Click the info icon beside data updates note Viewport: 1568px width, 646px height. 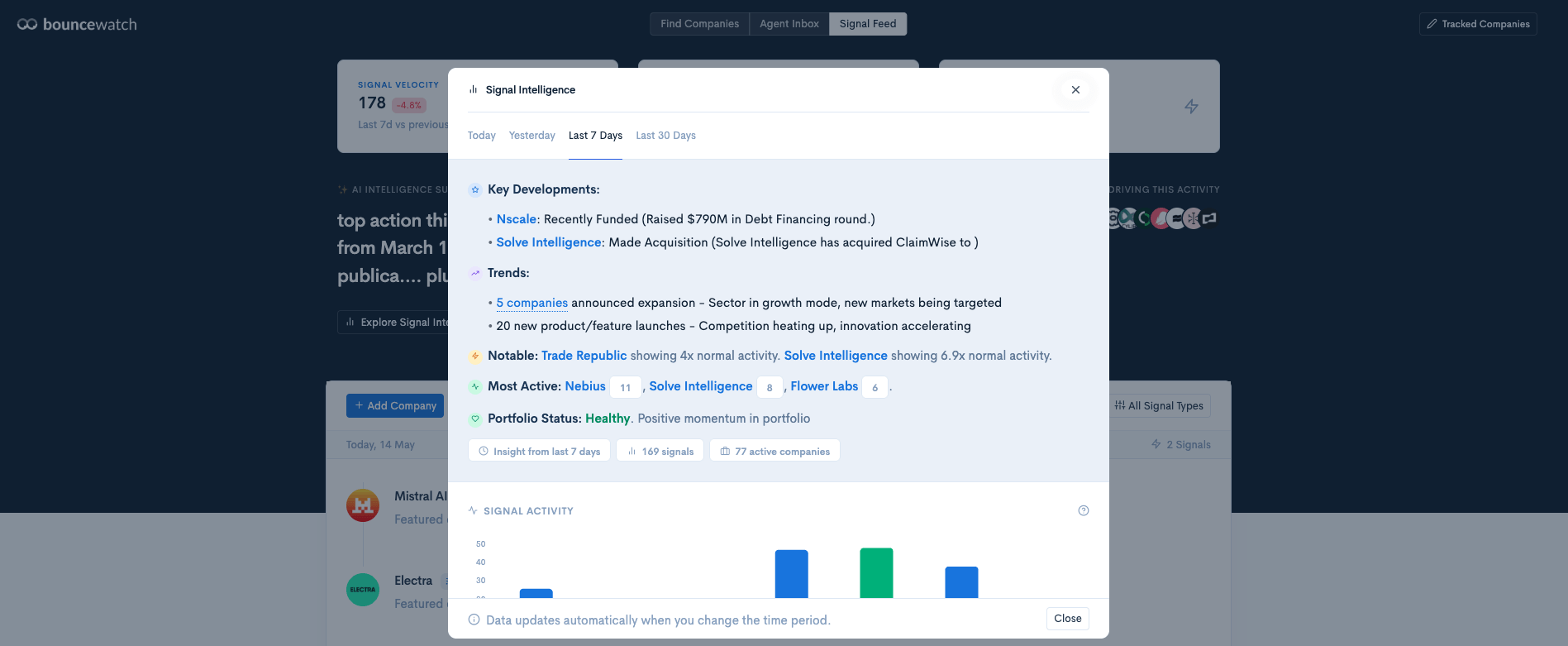pyautogui.click(x=474, y=620)
